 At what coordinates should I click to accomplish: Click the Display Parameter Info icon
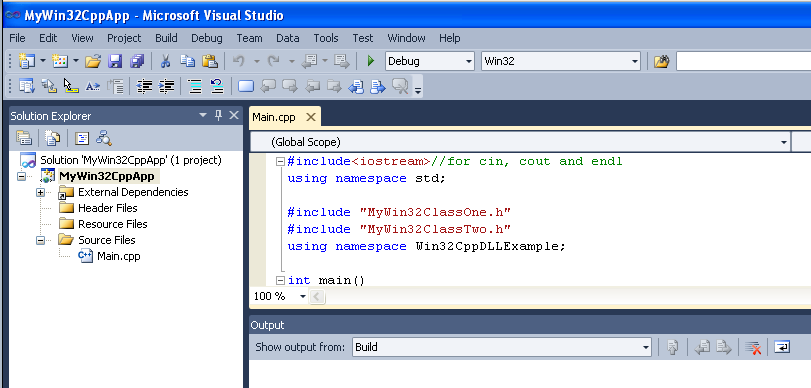(x=49, y=86)
